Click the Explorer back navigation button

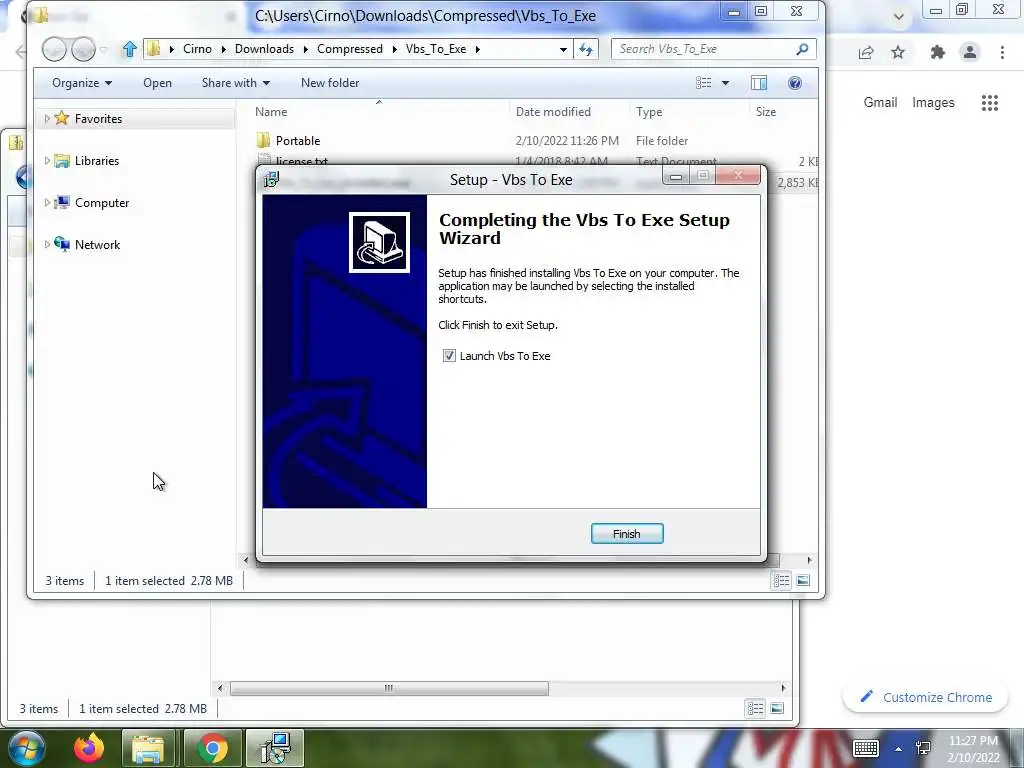point(54,49)
